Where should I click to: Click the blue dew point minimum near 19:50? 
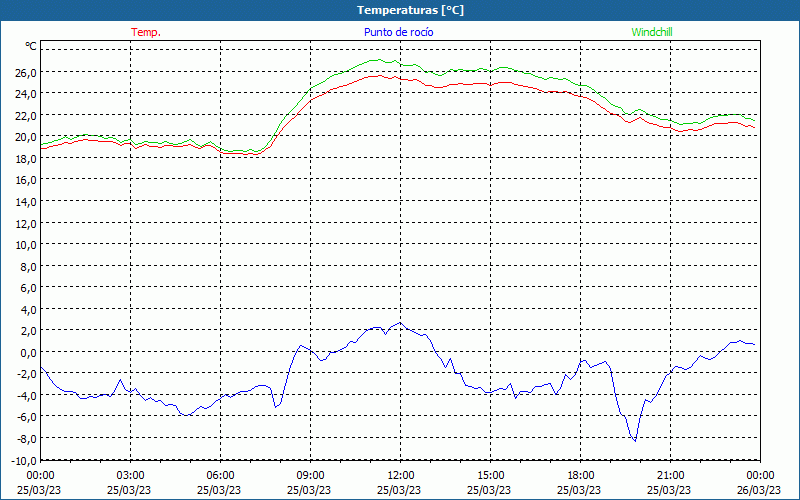pyautogui.click(x=635, y=441)
